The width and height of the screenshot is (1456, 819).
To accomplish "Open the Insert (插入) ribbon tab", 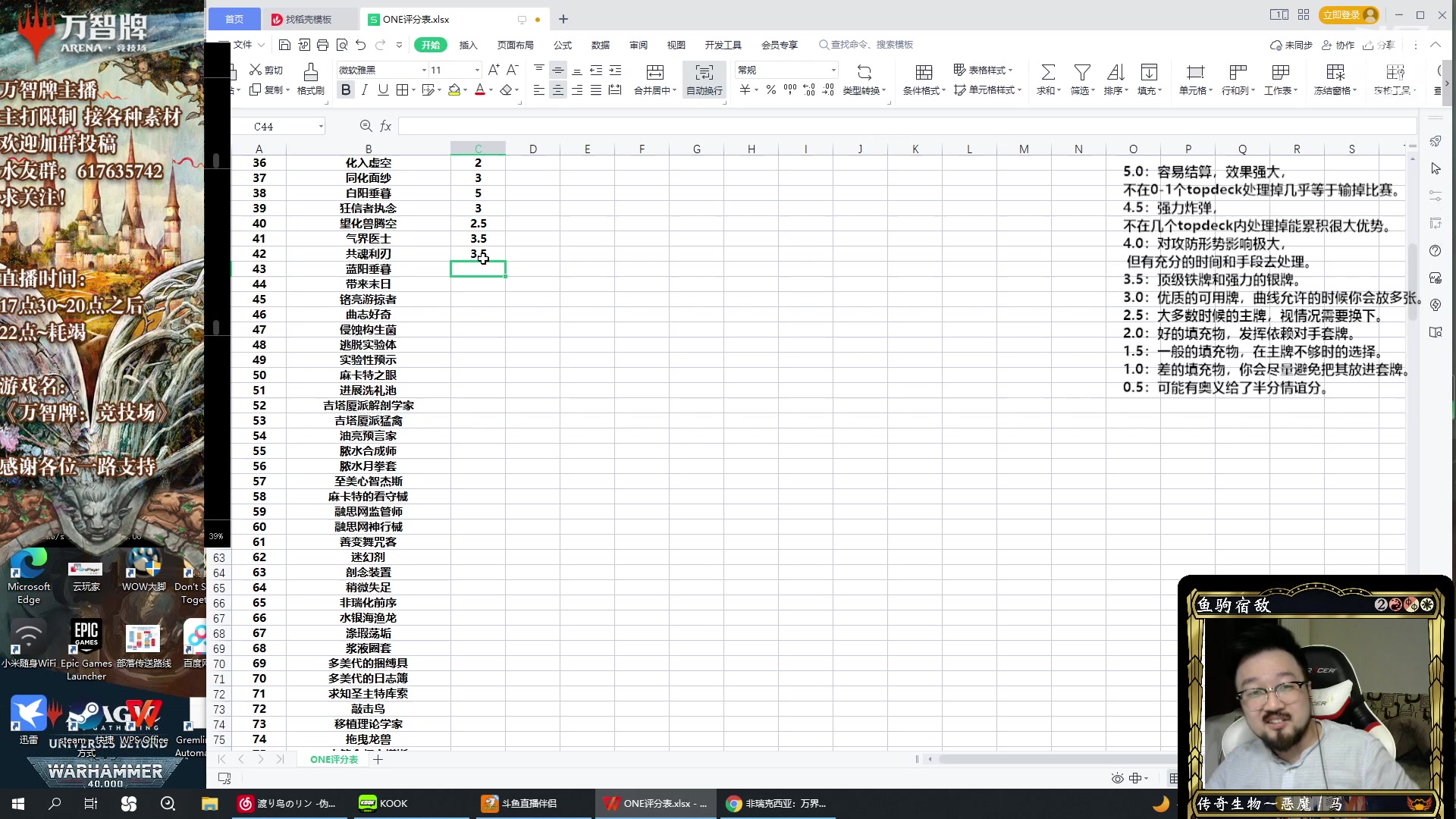I will (468, 45).
